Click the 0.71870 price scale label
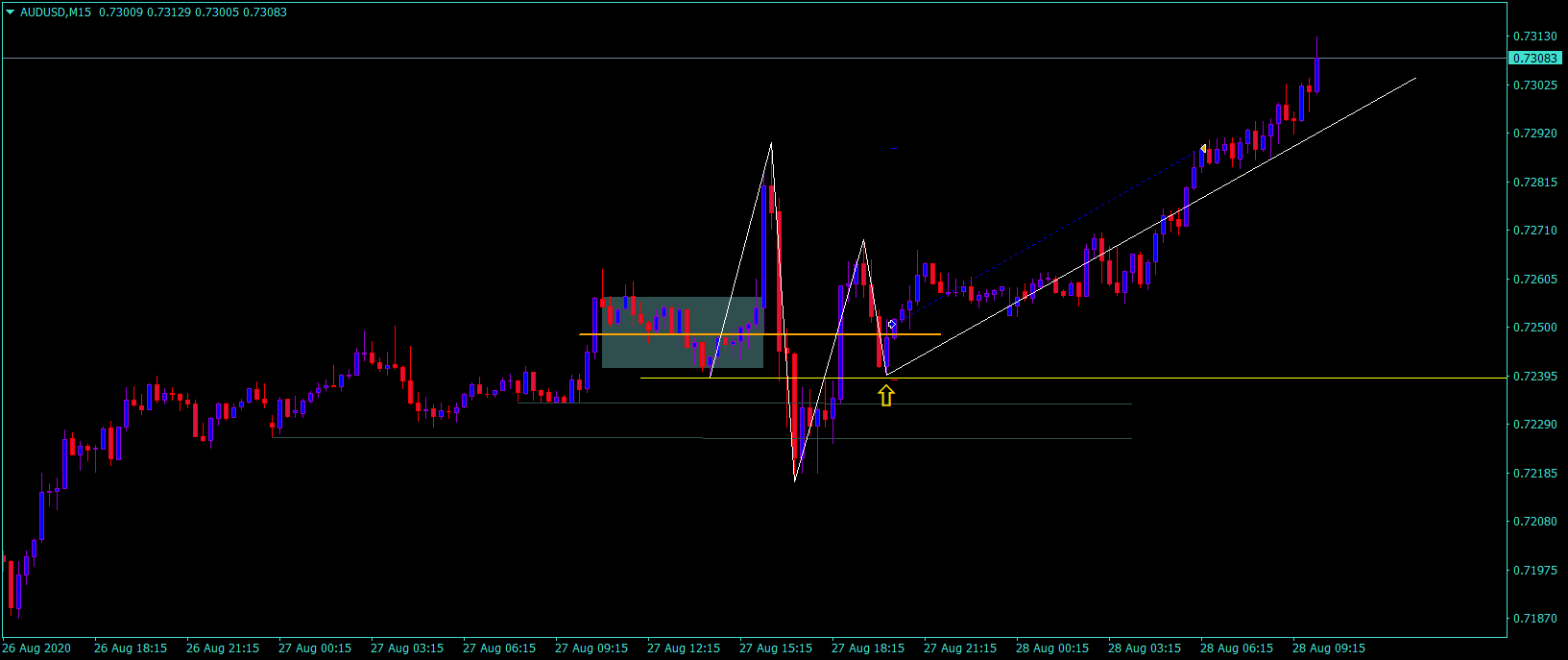This screenshot has height=660, width=1568. [1534, 619]
